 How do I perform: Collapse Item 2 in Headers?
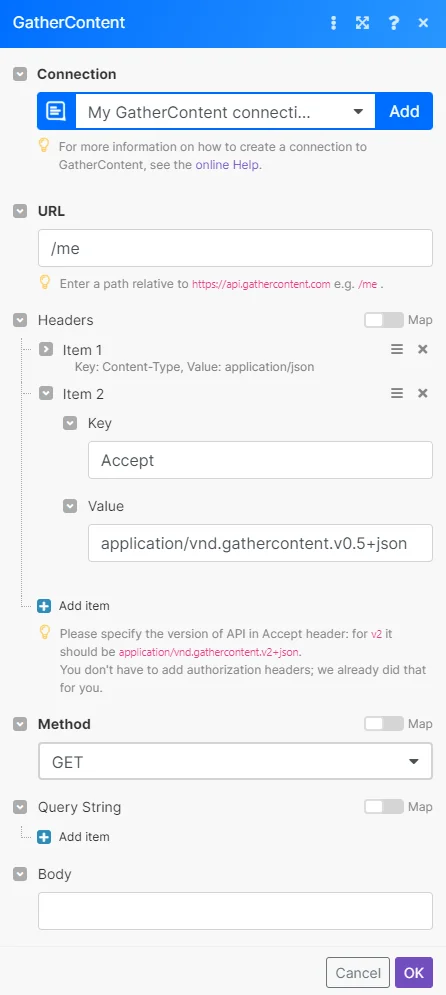pyautogui.click(x=46, y=393)
